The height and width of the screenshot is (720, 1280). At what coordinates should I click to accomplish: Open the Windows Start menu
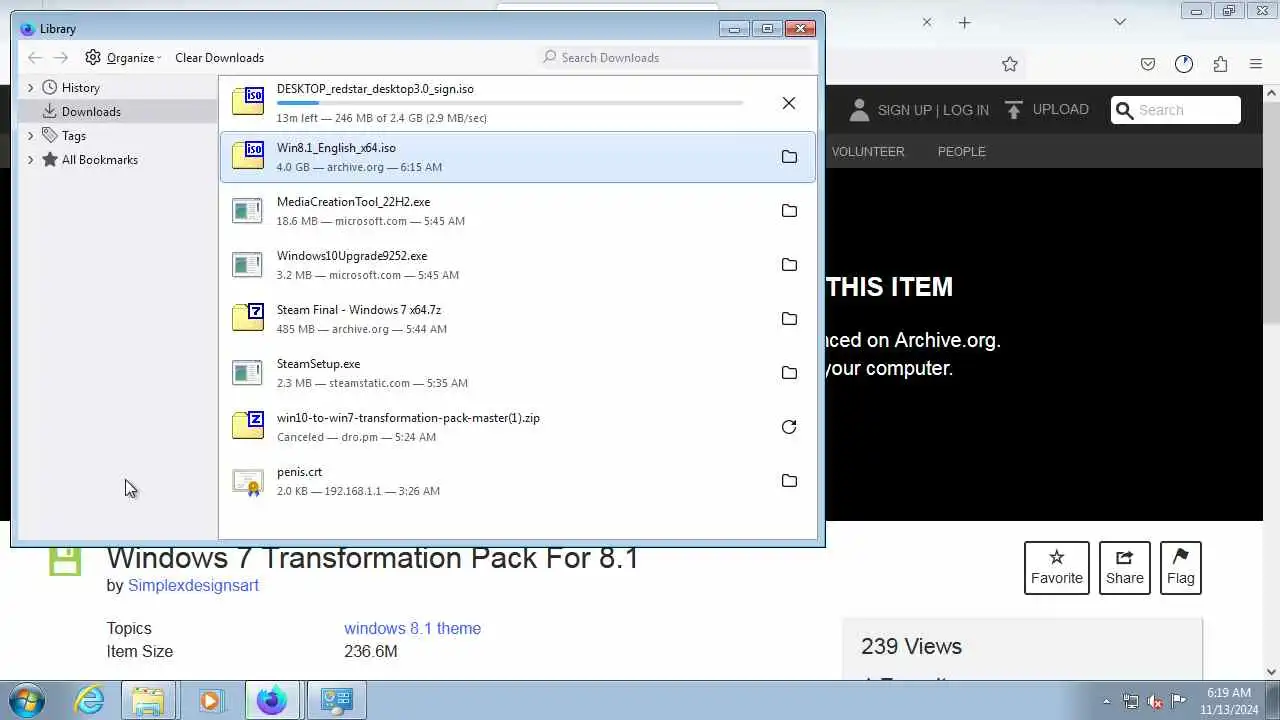point(27,700)
